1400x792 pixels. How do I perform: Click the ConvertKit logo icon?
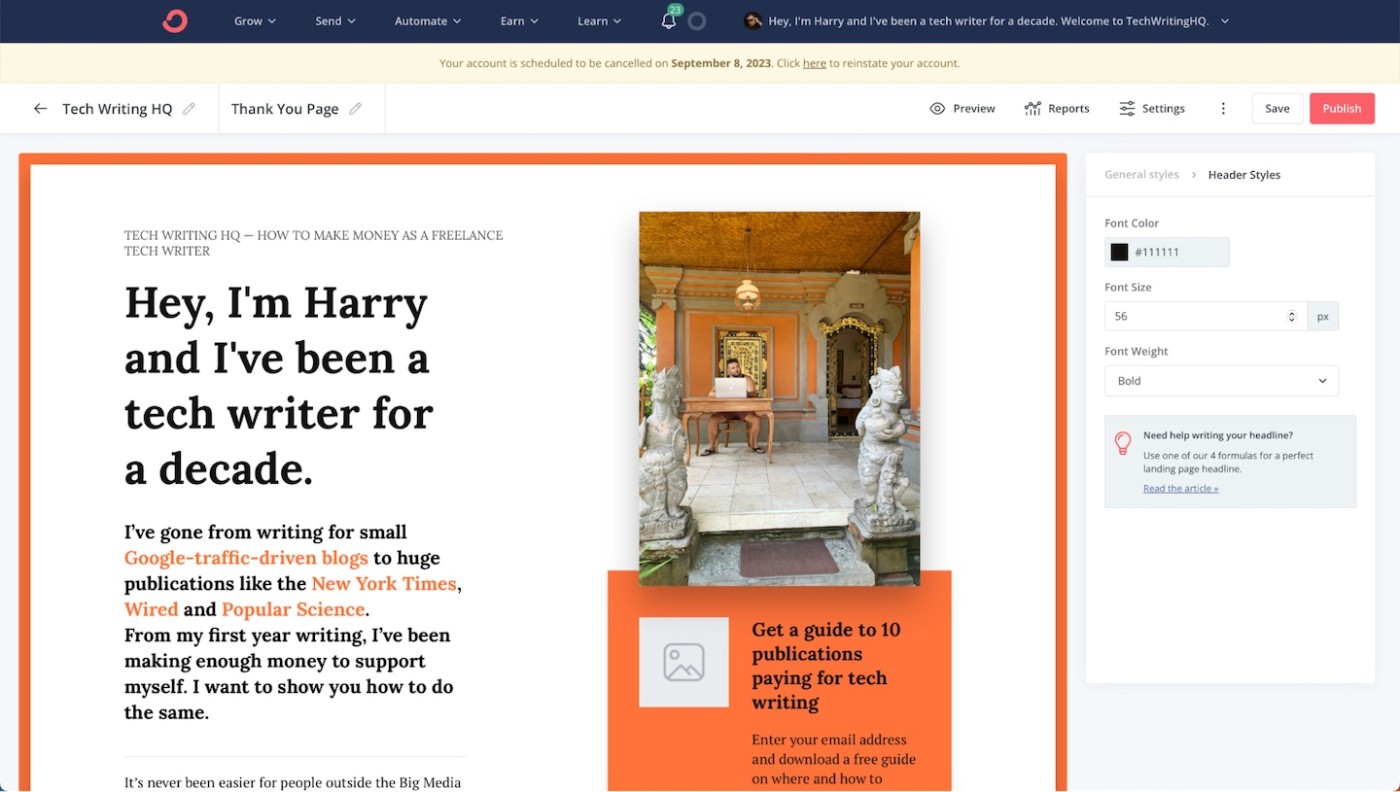(175, 21)
